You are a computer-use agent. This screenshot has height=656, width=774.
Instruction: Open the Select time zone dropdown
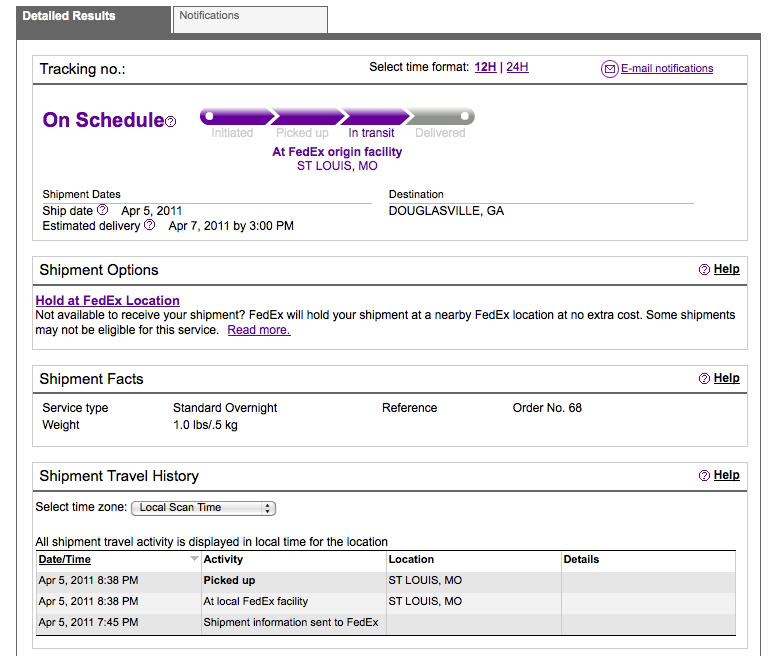203,508
